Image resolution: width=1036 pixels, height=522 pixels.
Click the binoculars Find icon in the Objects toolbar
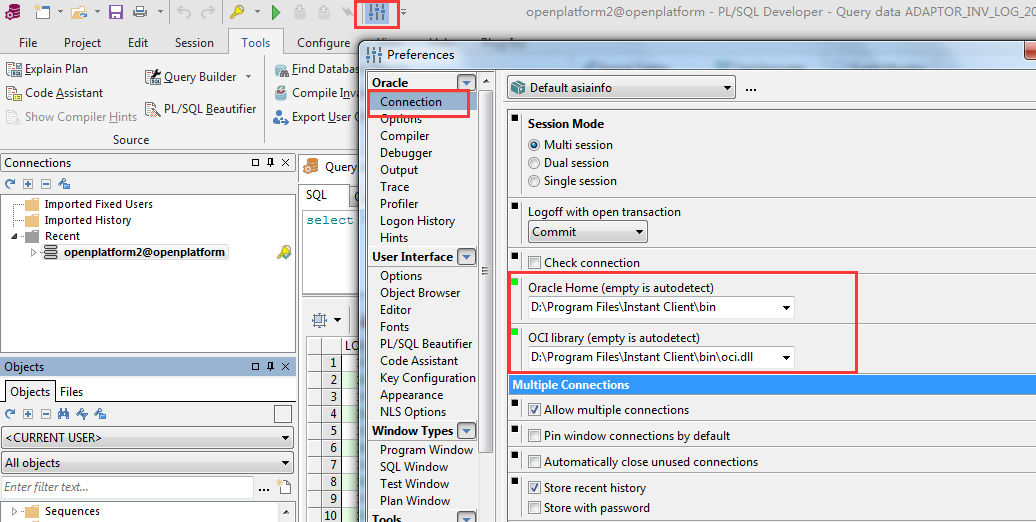63,414
